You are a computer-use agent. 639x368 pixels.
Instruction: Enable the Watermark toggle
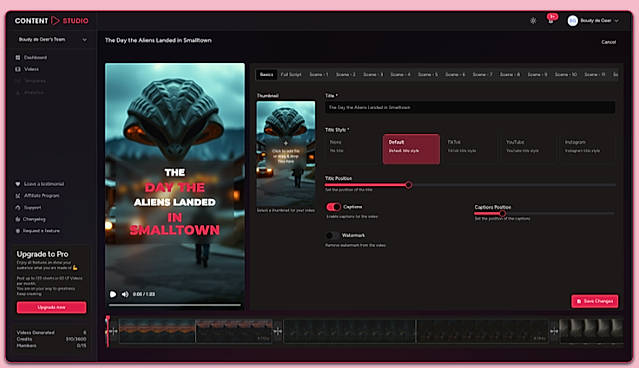(x=333, y=236)
